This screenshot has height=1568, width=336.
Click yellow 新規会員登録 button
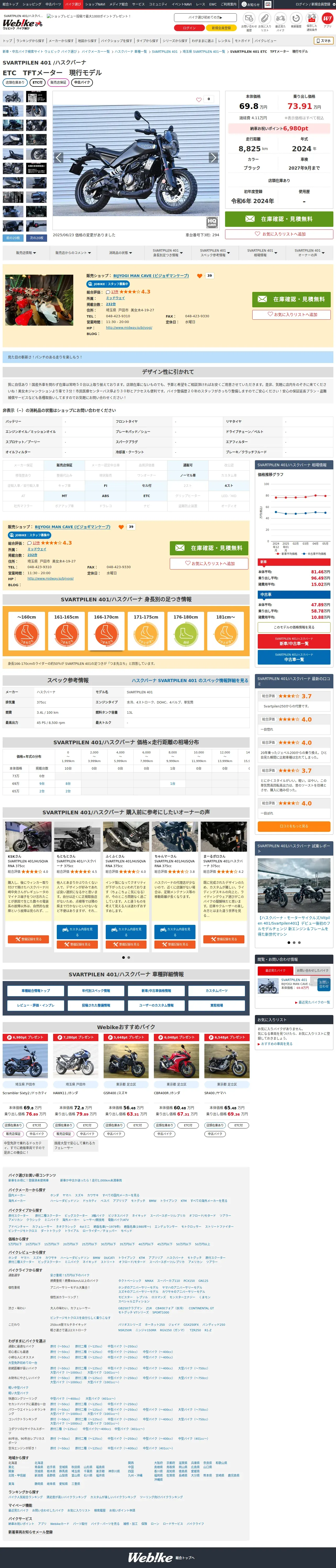click(221, 28)
